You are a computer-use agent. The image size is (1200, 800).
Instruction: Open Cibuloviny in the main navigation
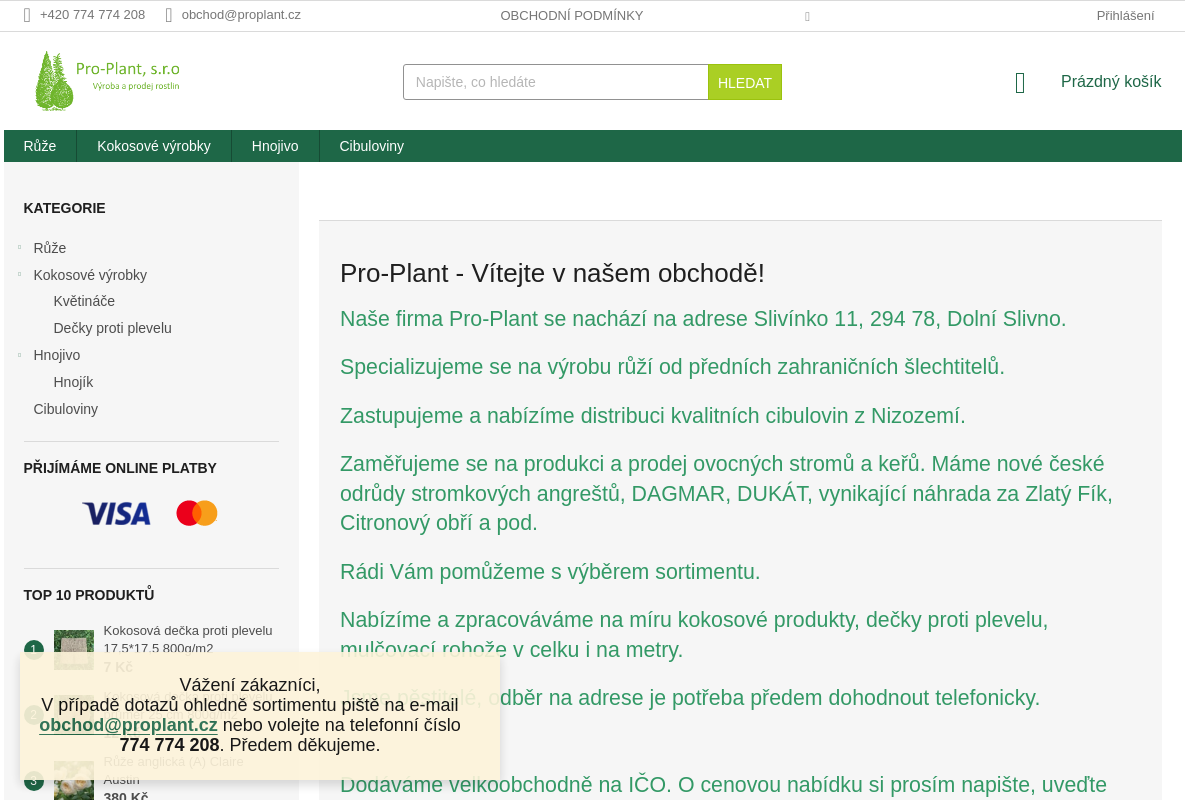click(371, 146)
